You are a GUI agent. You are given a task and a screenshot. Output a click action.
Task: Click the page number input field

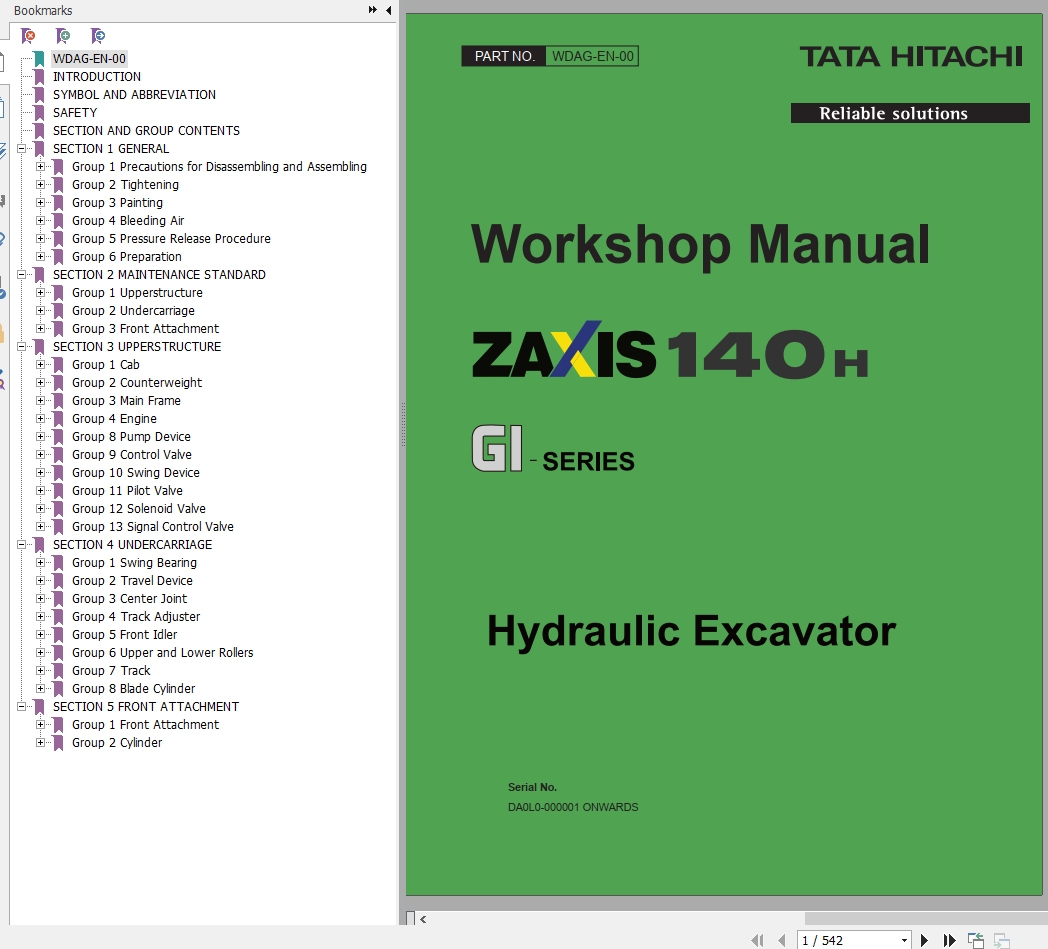point(846,940)
